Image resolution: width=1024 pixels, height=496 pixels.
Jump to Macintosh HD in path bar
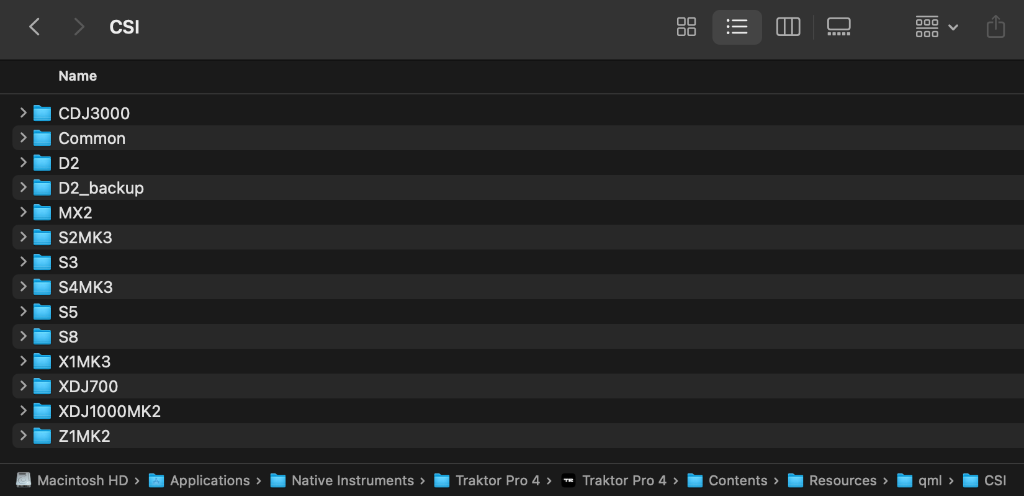tap(72, 480)
